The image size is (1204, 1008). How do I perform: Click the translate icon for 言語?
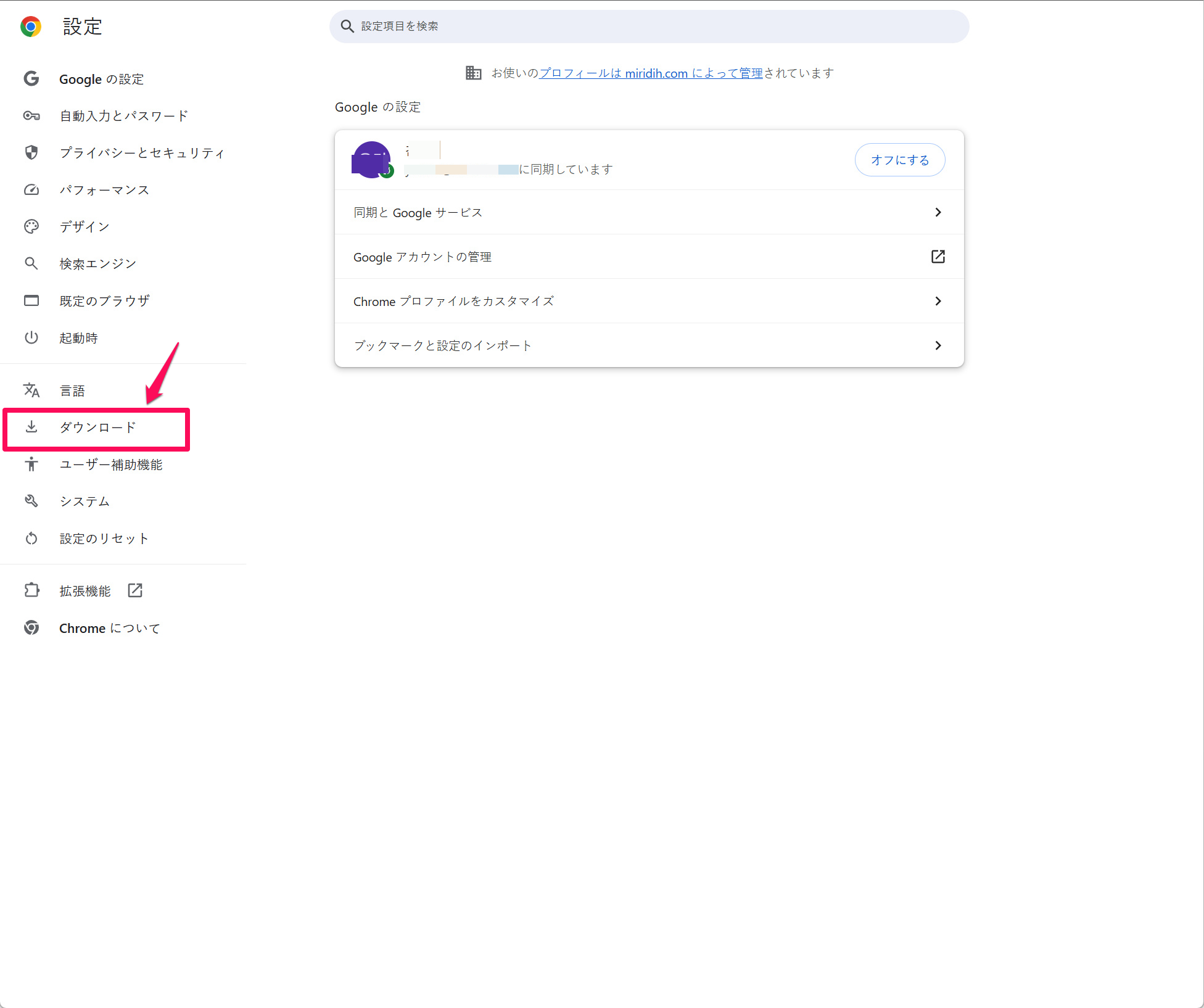31,390
